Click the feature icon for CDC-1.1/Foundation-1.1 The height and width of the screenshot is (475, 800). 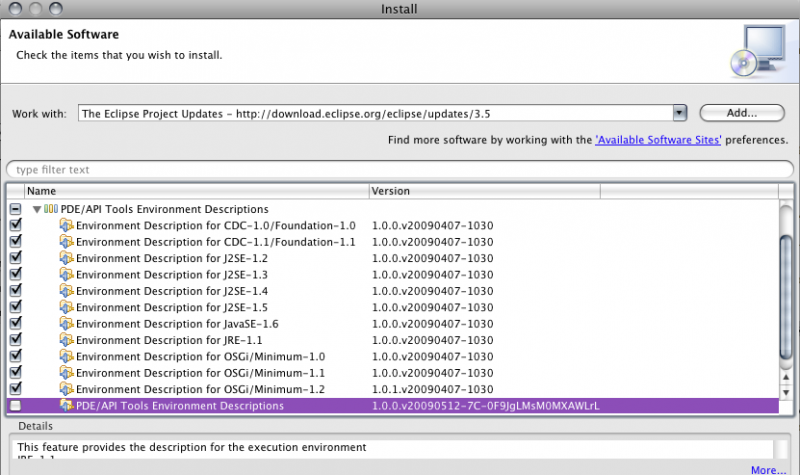pyautogui.click(x=66, y=242)
